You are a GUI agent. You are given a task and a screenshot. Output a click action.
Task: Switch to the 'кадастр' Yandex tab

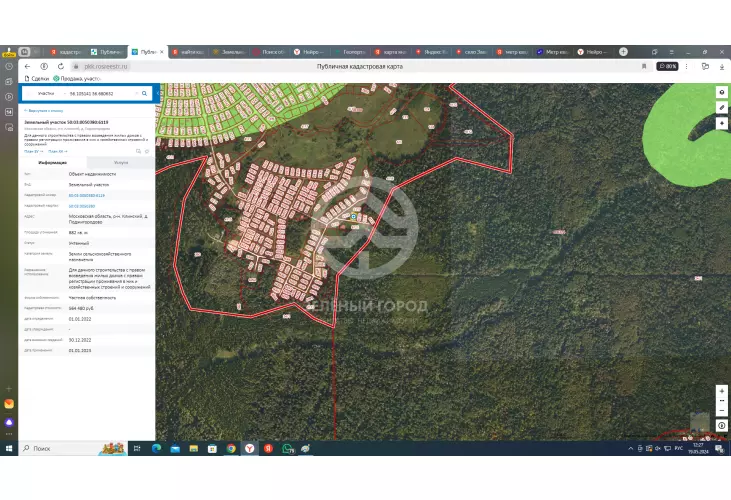[x=66, y=52]
